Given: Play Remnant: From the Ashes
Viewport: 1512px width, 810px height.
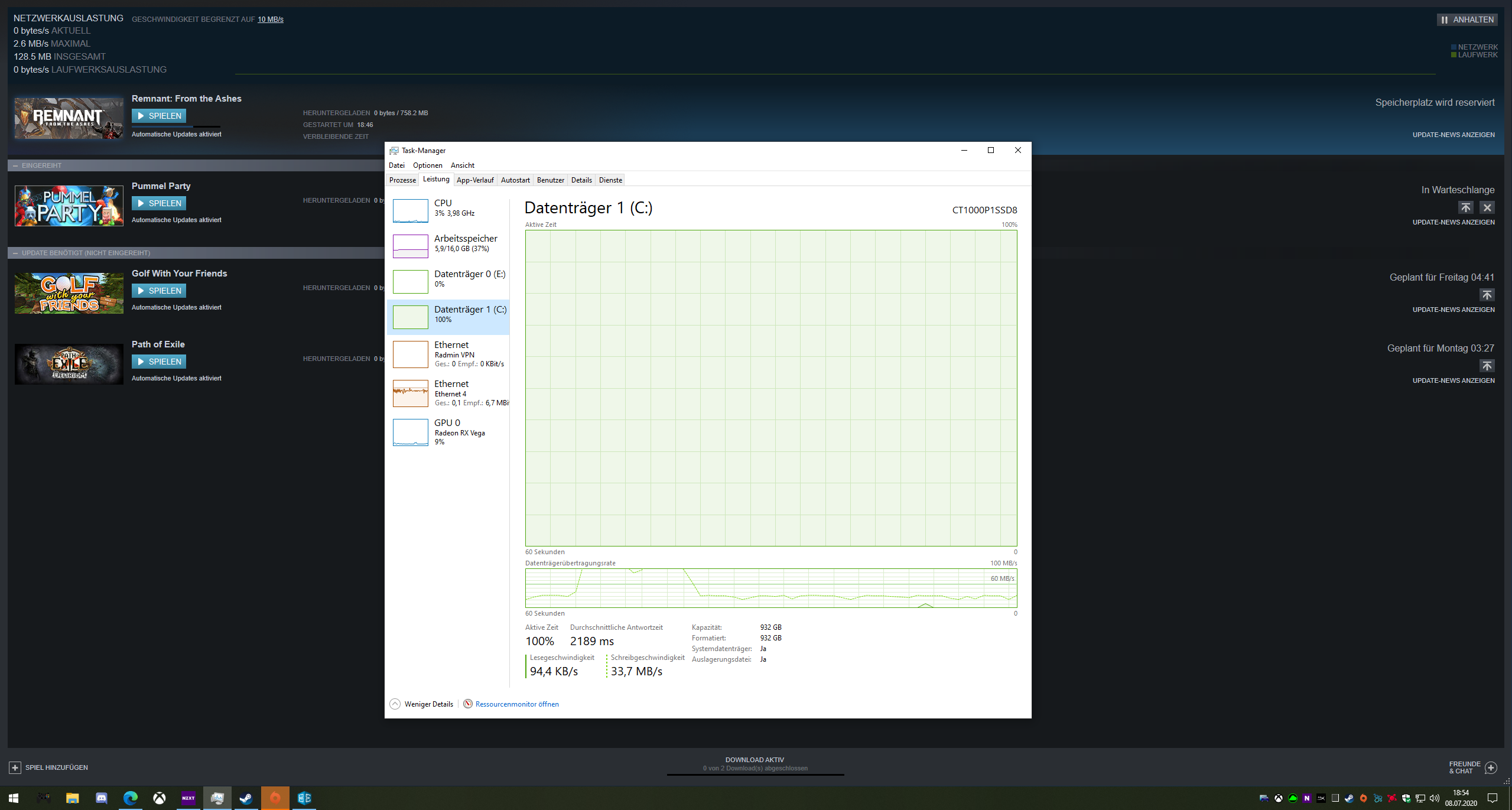Looking at the screenshot, I should click(159, 116).
